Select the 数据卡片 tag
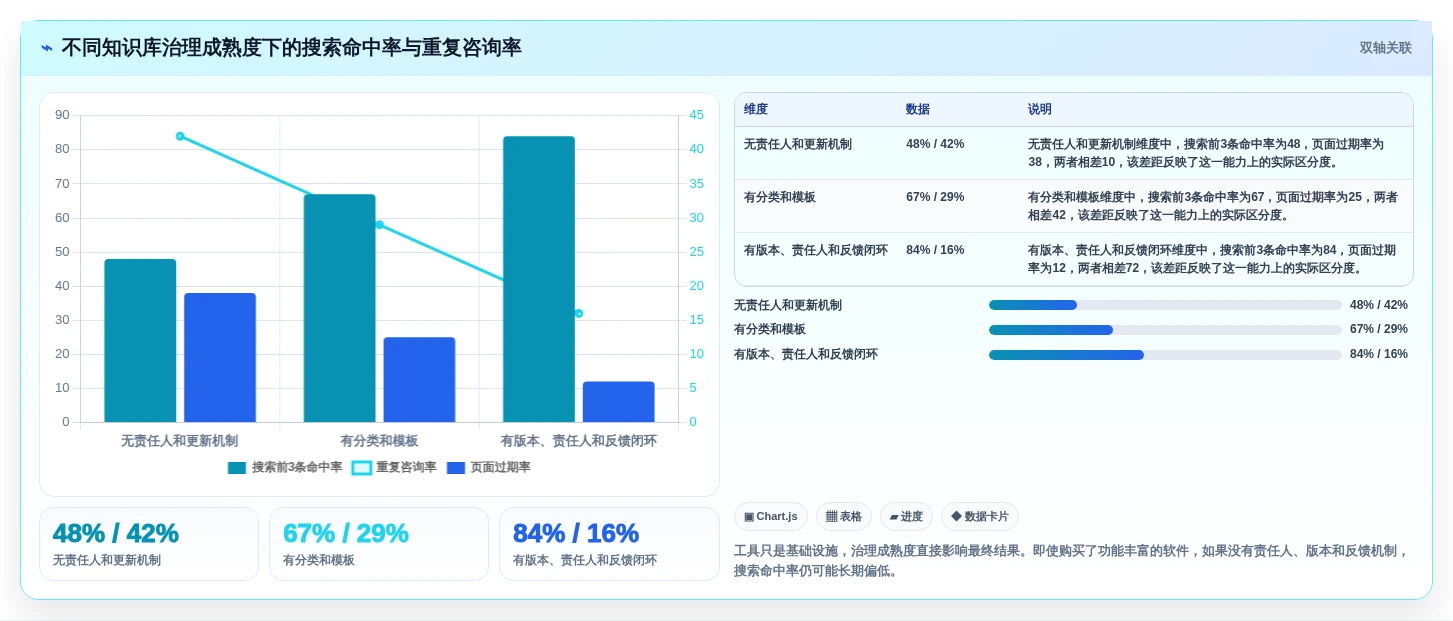 point(980,517)
